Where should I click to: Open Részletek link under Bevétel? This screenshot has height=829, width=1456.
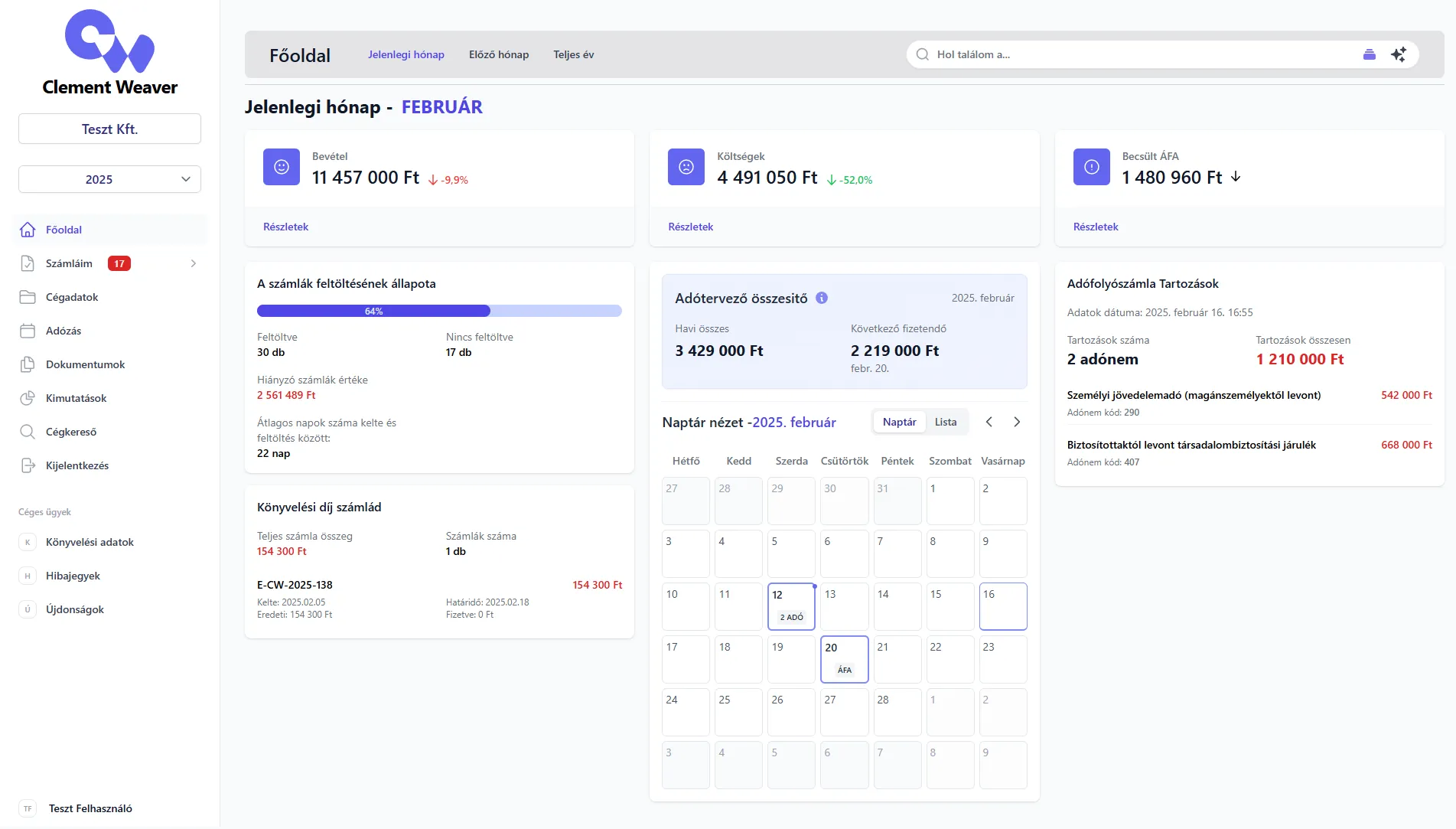[285, 227]
